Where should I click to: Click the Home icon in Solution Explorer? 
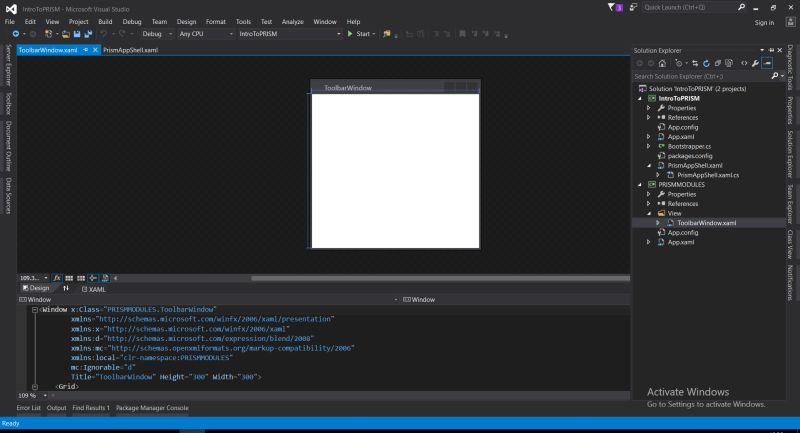pos(664,63)
